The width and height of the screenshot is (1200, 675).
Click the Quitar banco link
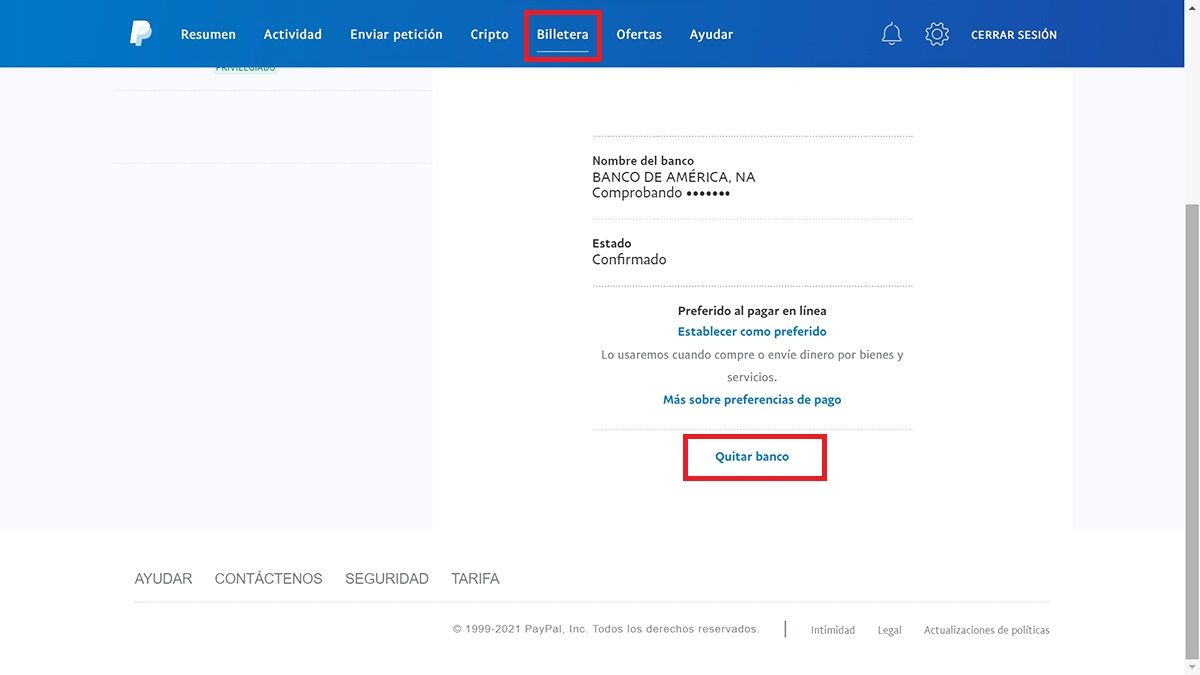point(752,456)
